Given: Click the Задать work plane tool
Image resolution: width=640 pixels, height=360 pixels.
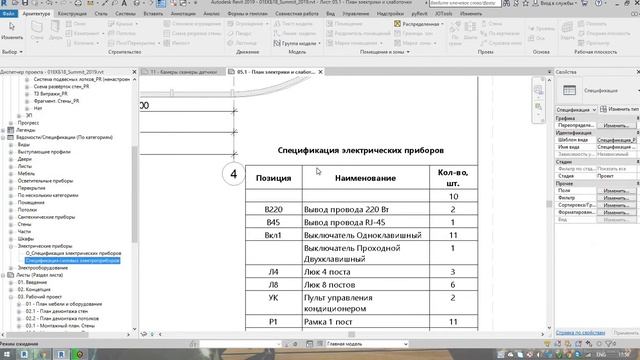Looking at the screenshot, I should (567, 30).
